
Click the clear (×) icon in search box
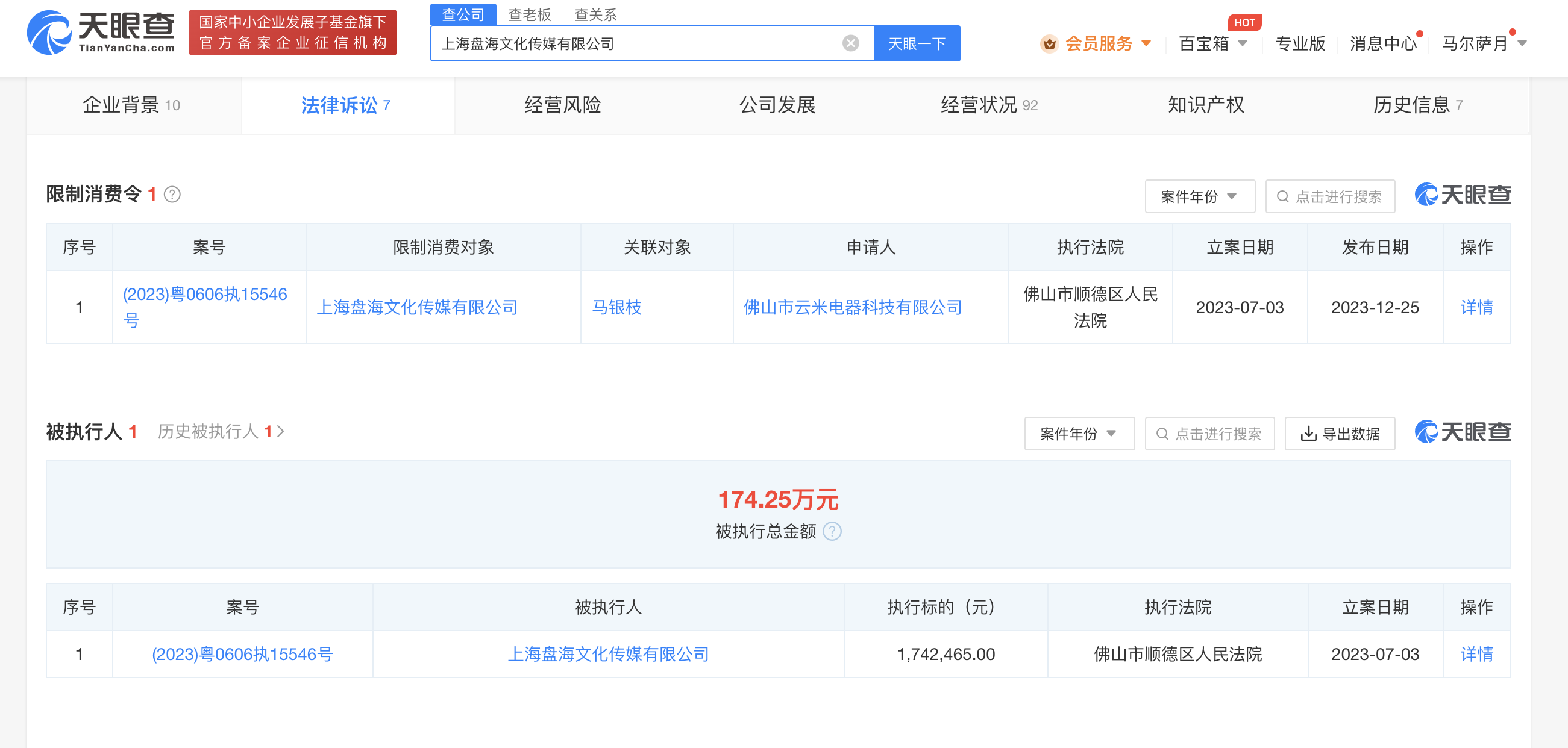[850, 43]
